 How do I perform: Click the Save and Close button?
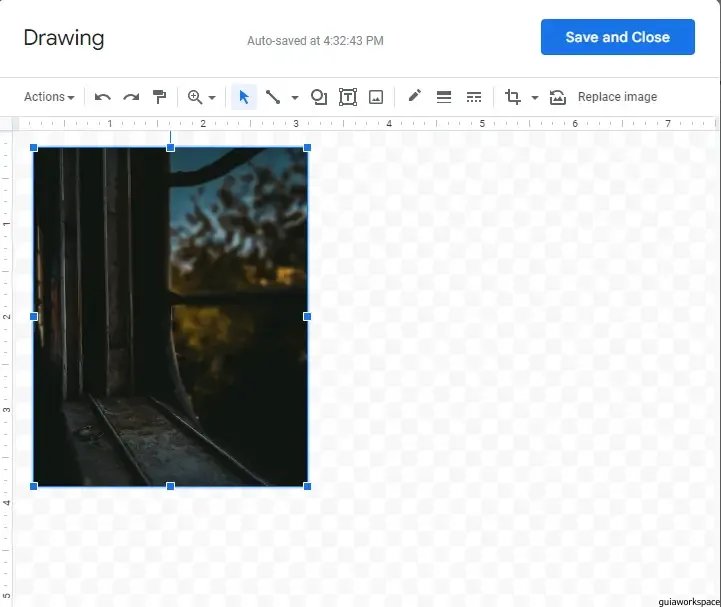click(618, 37)
